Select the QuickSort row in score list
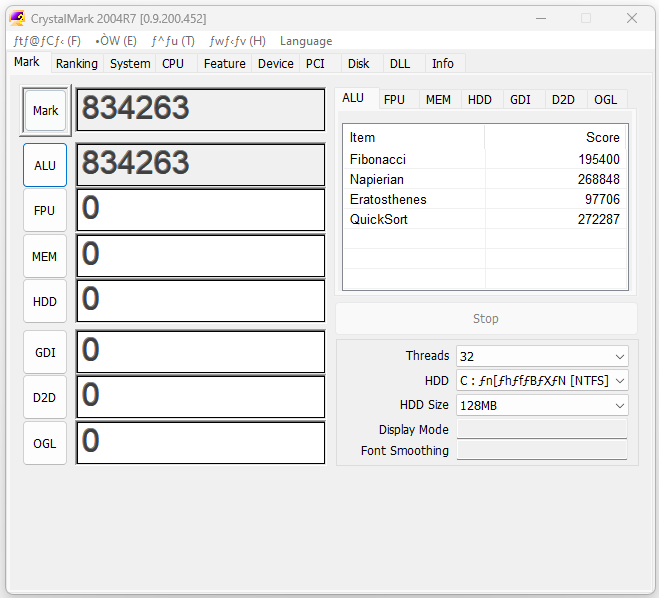Viewport: 659px width, 598px height. [484, 219]
